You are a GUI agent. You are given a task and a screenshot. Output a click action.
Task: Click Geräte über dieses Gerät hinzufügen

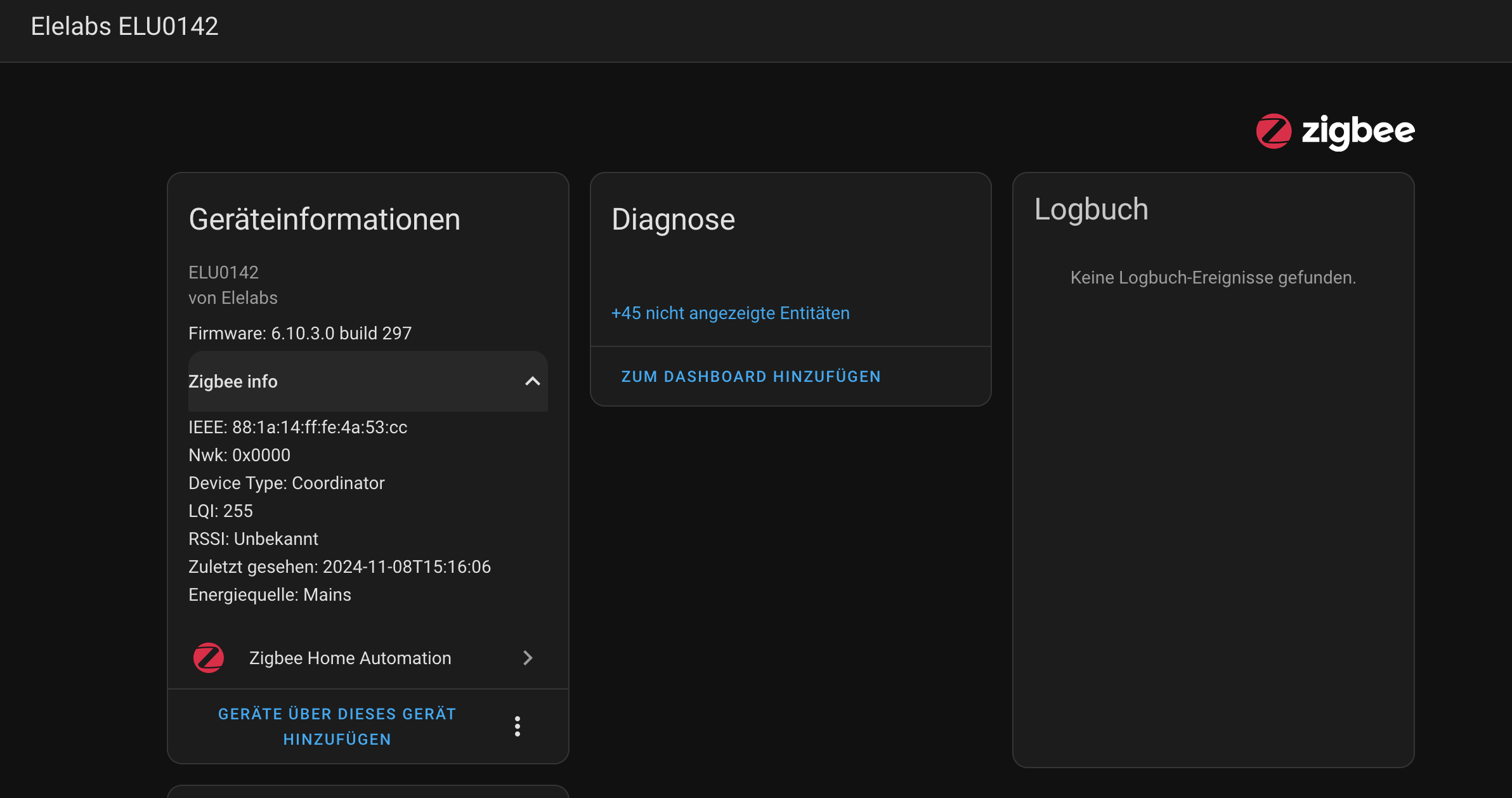(337, 726)
